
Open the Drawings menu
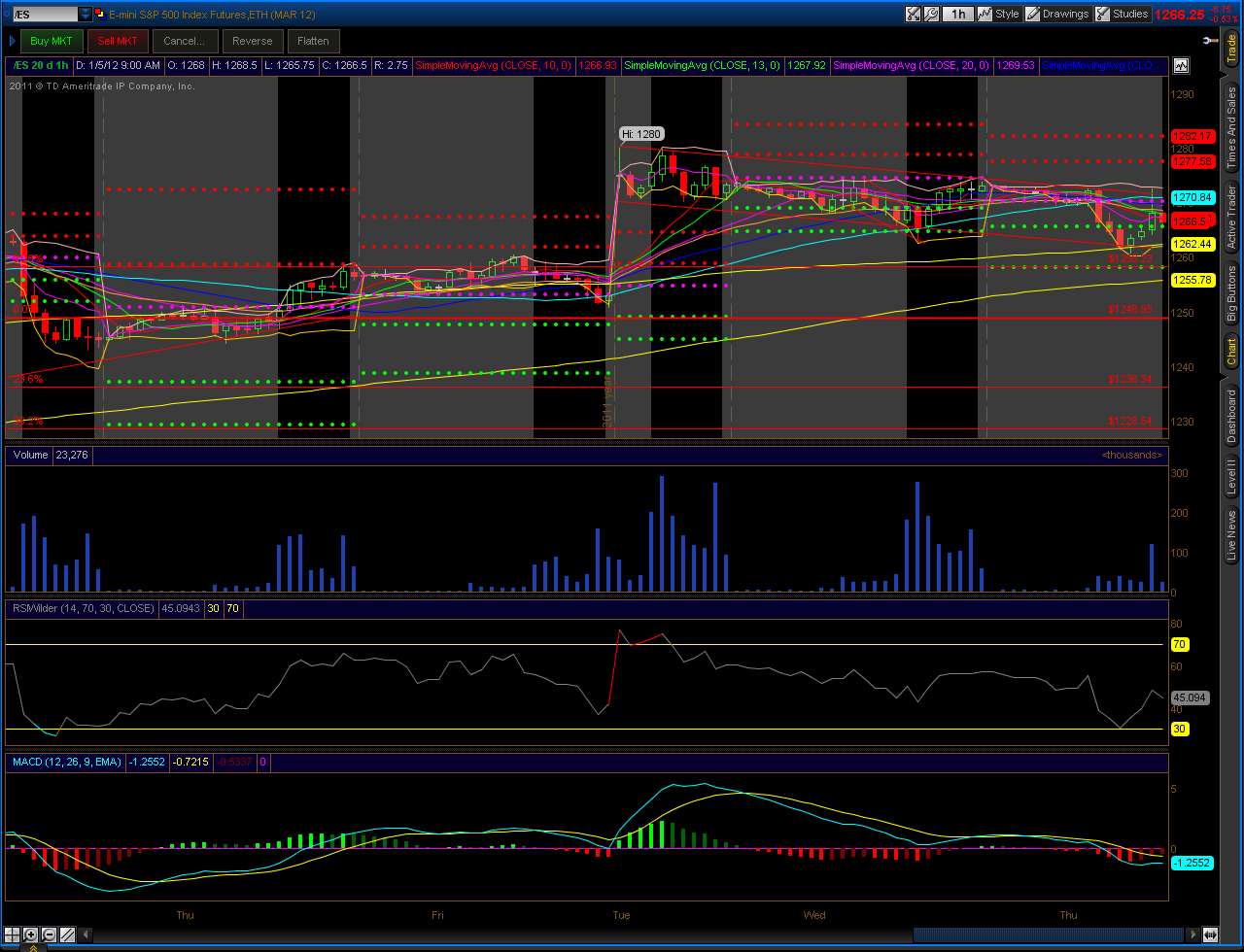coord(1057,14)
